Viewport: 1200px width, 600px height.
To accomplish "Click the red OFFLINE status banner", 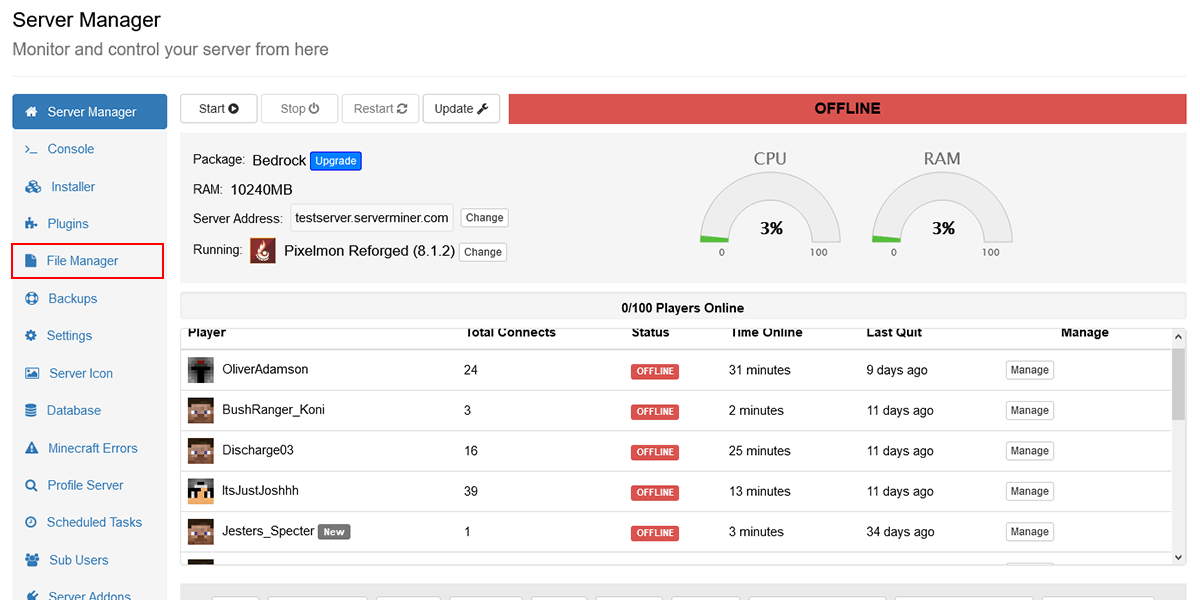I will [x=847, y=109].
